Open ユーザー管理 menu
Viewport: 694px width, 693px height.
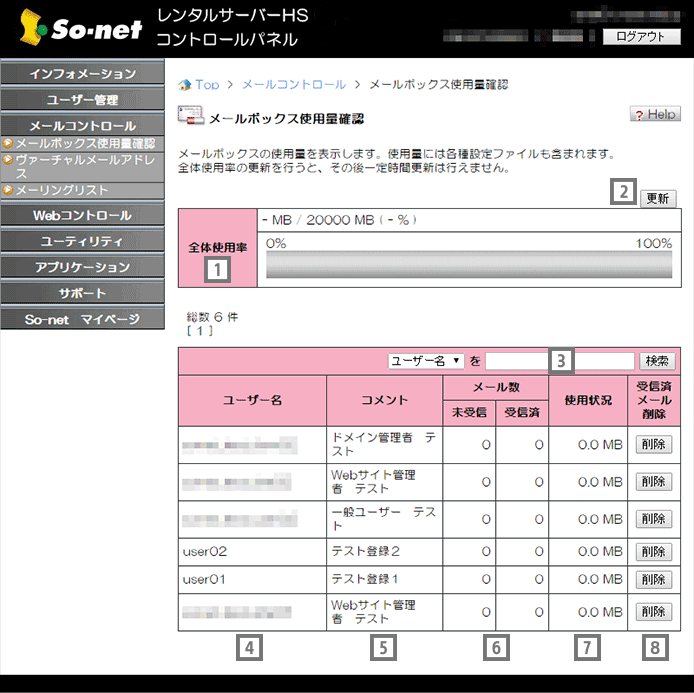pyautogui.click(x=82, y=100)
